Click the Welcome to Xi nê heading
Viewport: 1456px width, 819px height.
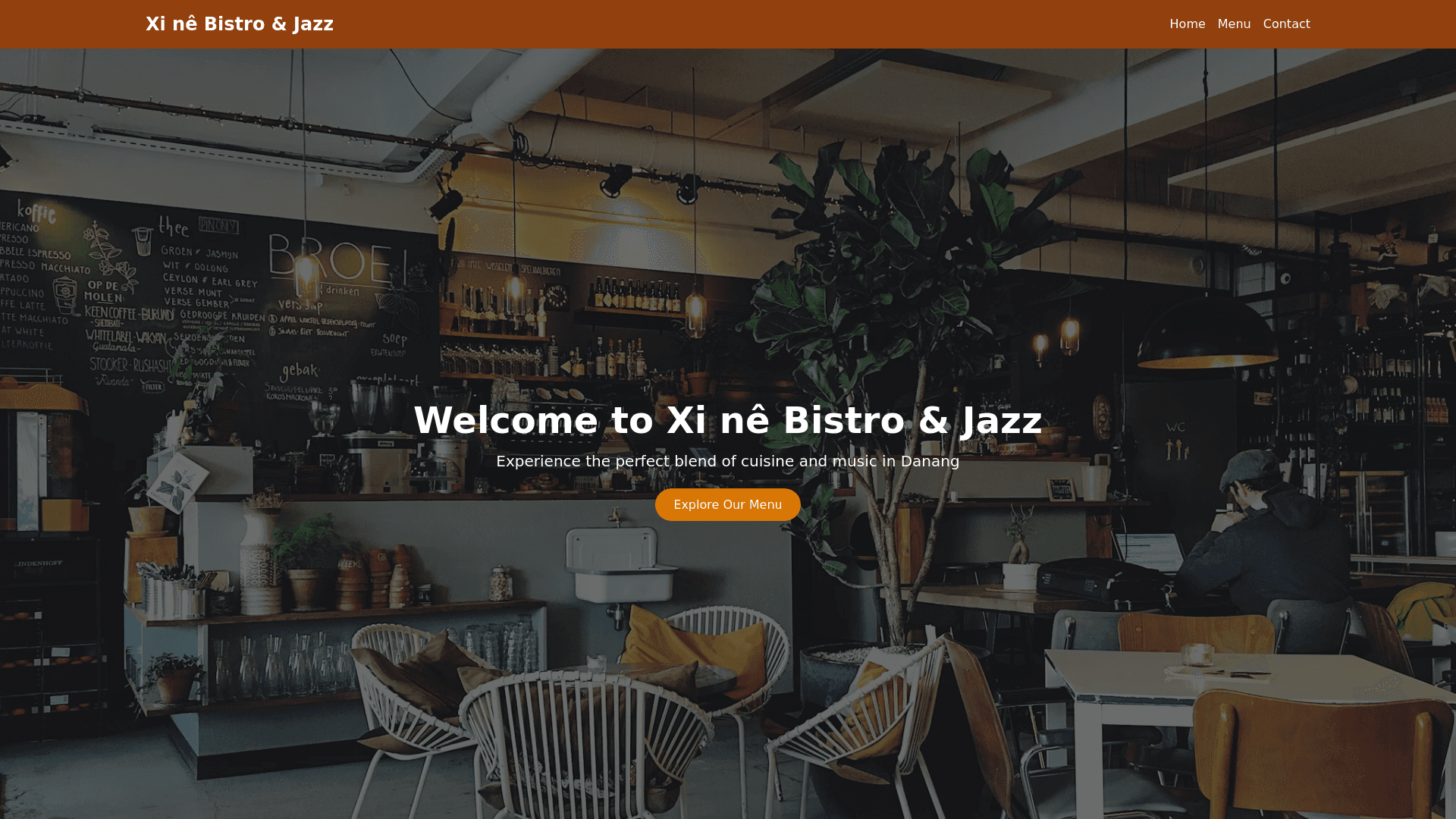(x=727, y=420)
